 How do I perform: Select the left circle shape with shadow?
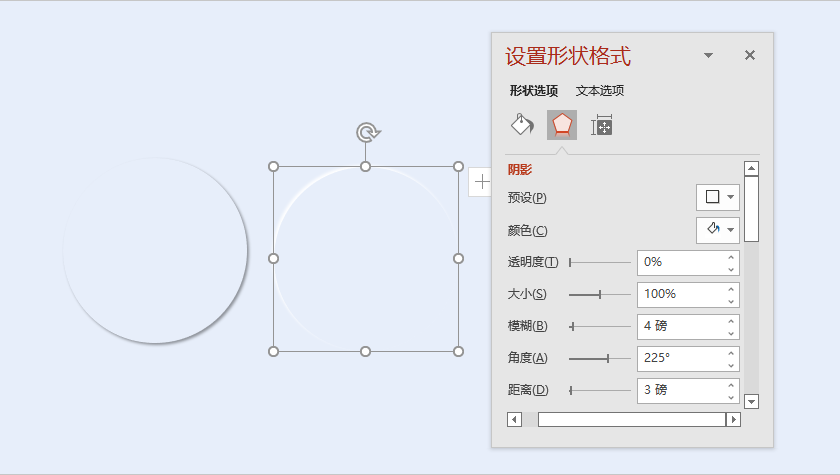[155, 250]
